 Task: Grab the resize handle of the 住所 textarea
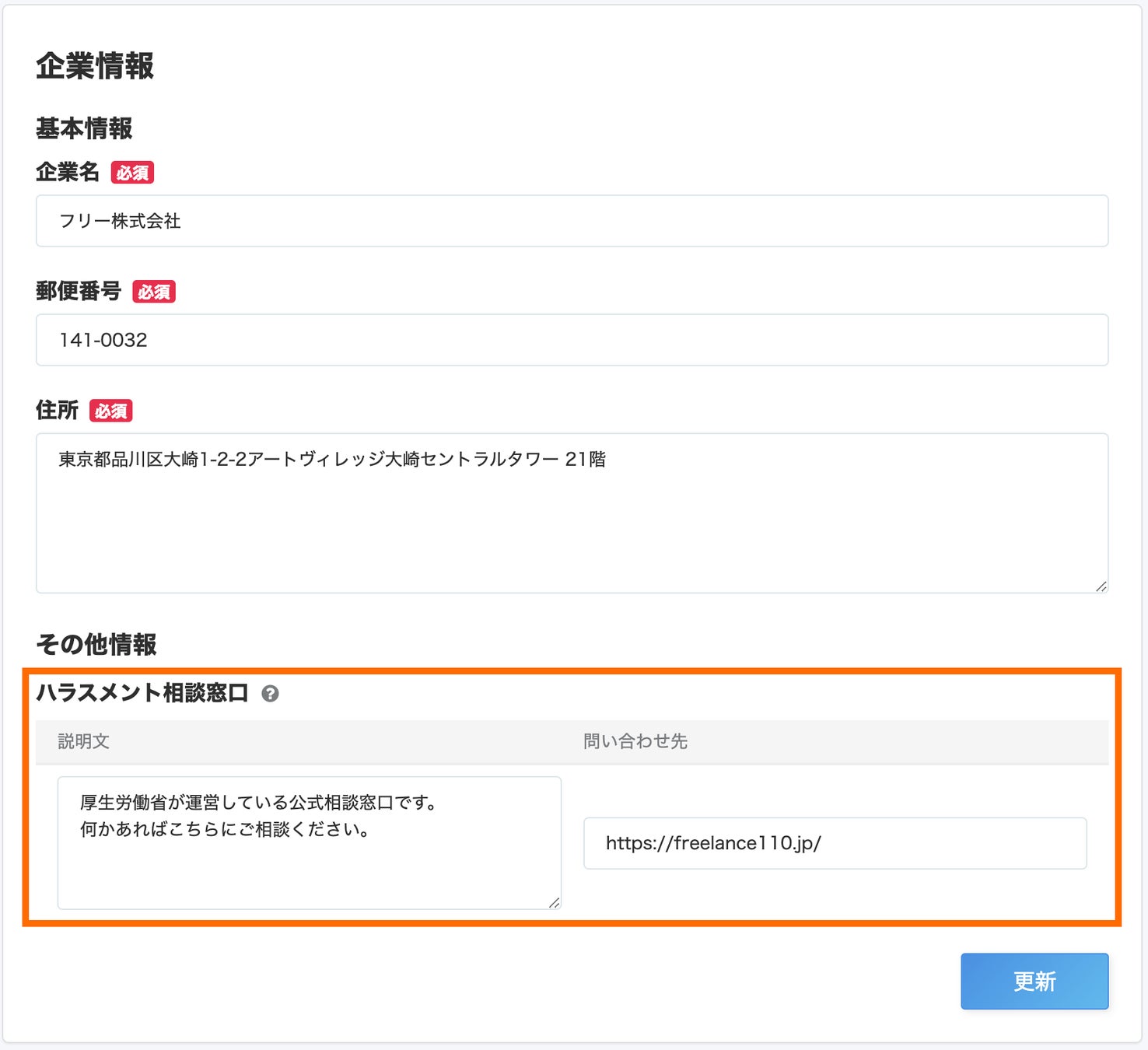tap(1101, 586)
